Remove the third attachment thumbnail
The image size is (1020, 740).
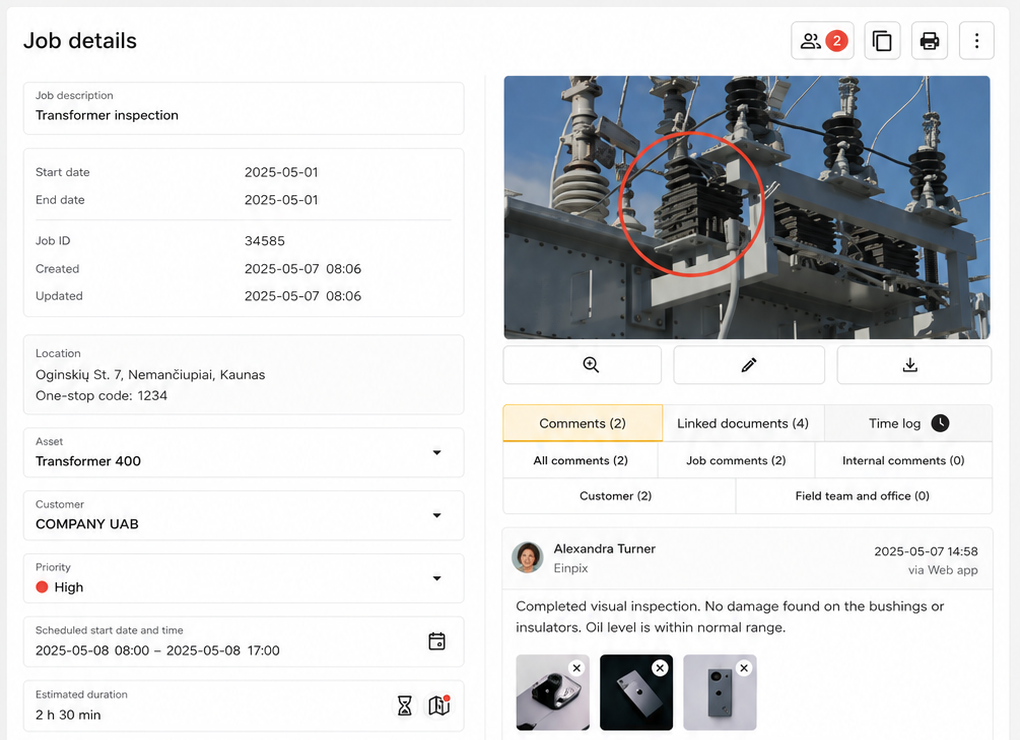point(744,668)
